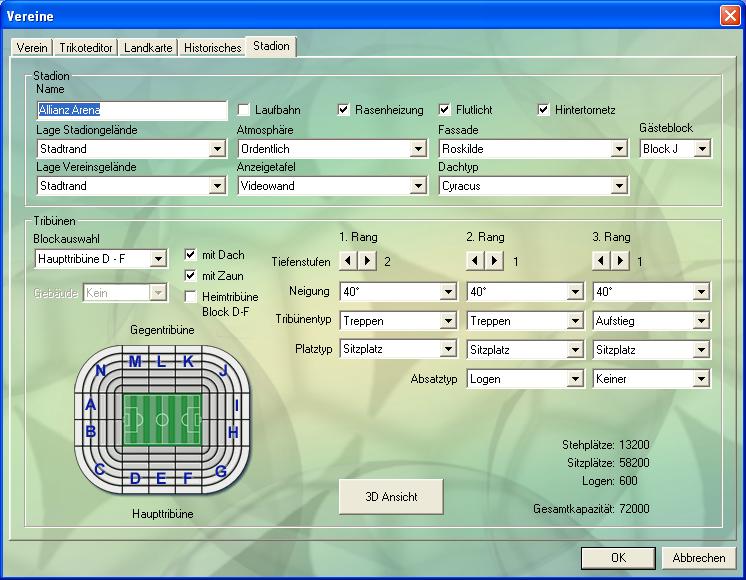Select block D on the stadium diagram
The height and width of the screenshot is (580, 746).
[135, 478]
